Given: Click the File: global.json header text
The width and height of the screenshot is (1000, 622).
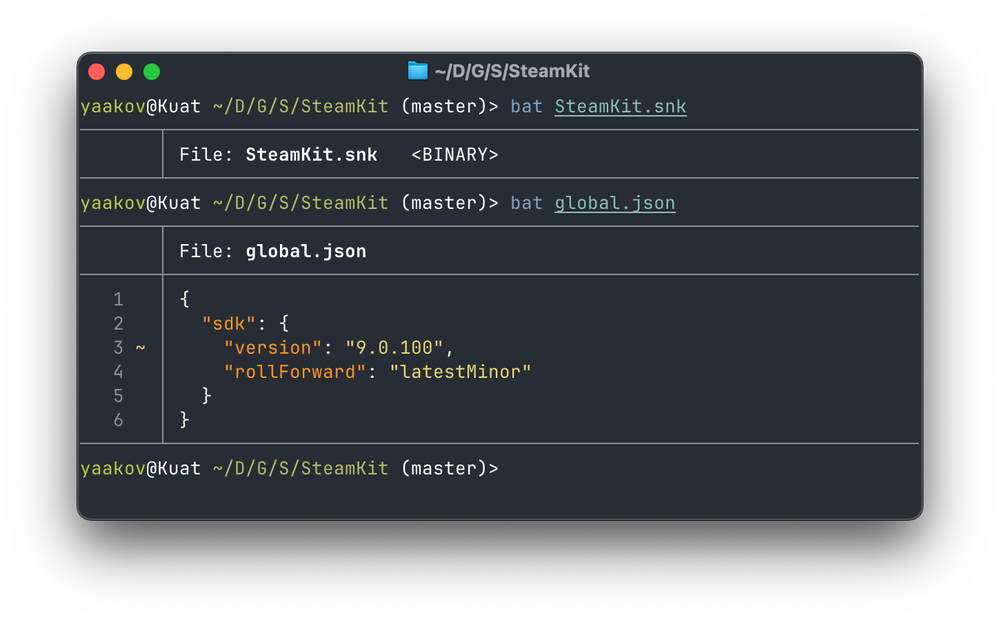Looking at the screenshot, I should tap(273, 251).
